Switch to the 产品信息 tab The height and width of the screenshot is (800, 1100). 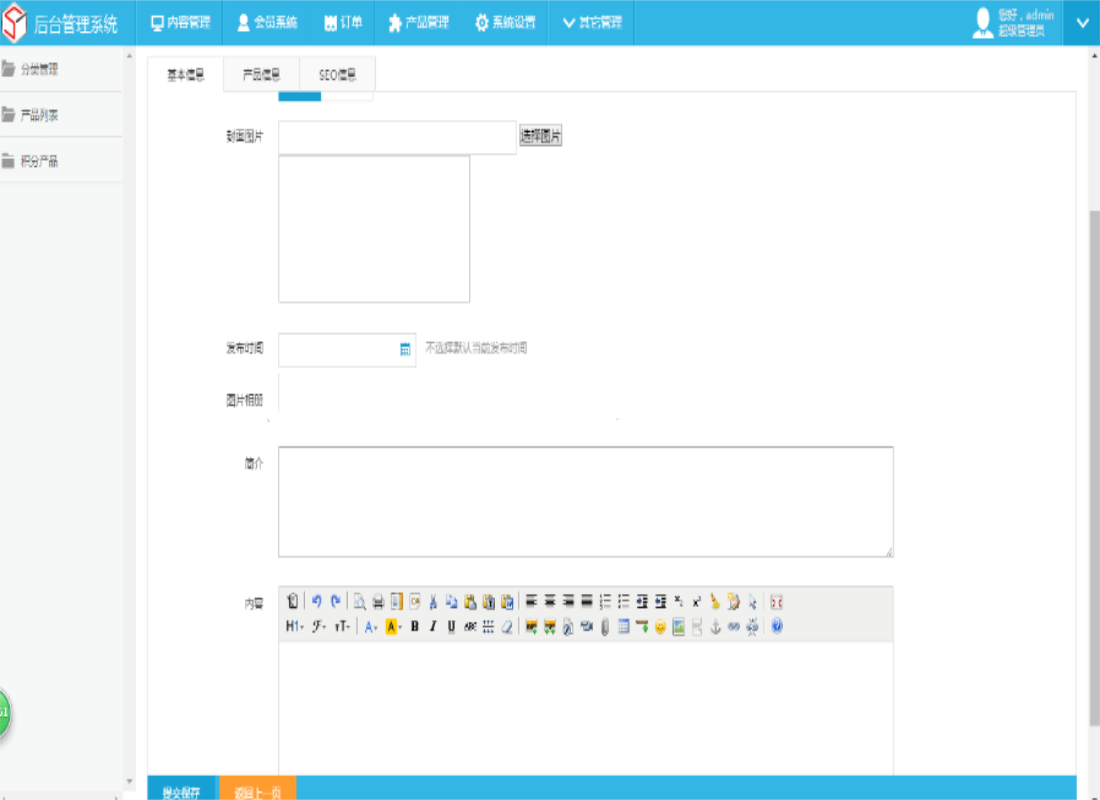click(261, 75)
